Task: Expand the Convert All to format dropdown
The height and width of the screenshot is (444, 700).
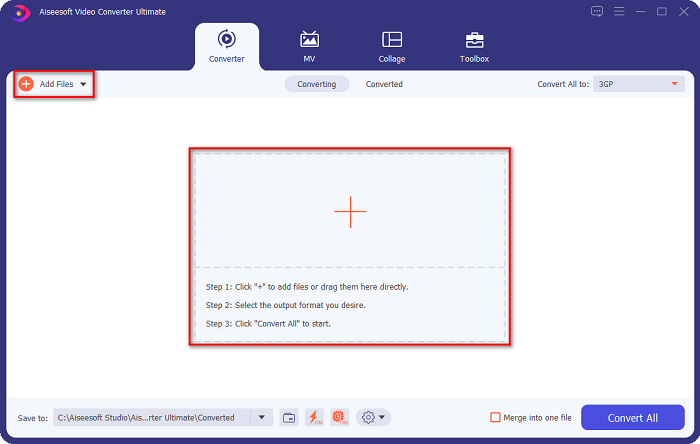Action: pos(675,84)
